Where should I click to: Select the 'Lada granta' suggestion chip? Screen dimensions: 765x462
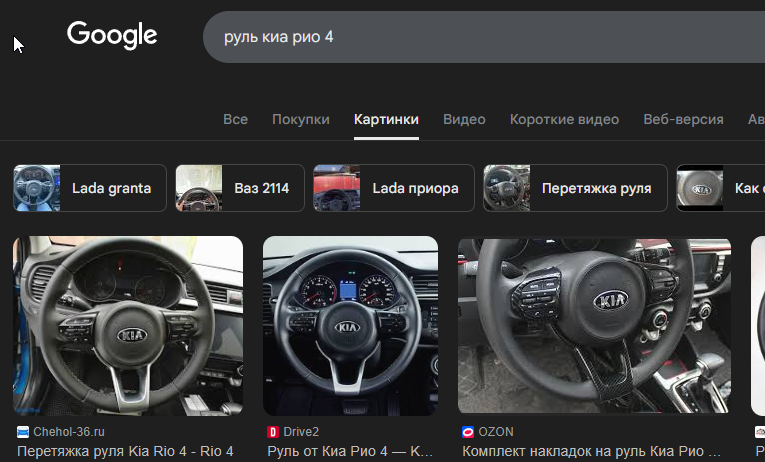point(90,188)
